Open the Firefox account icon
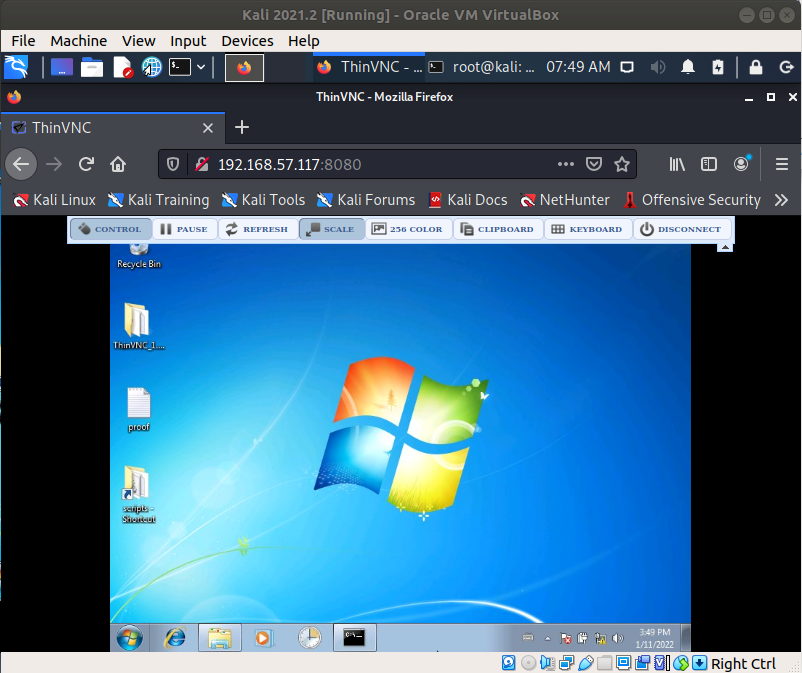 pyautogui.click(x=741, y=164)
